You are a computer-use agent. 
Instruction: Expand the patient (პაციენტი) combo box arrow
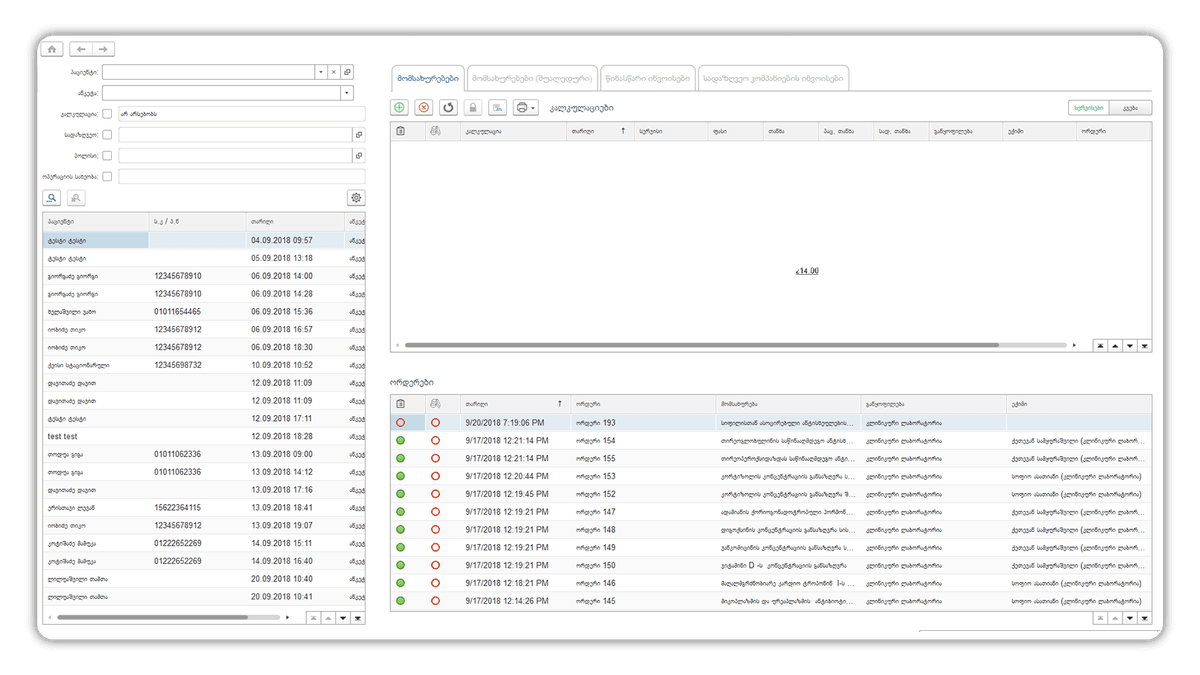coord(320,72)
